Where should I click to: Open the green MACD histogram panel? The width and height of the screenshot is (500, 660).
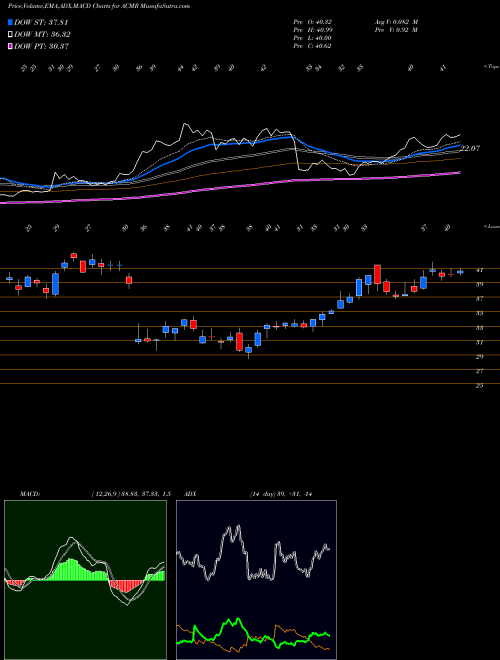[x=85, y=580]
